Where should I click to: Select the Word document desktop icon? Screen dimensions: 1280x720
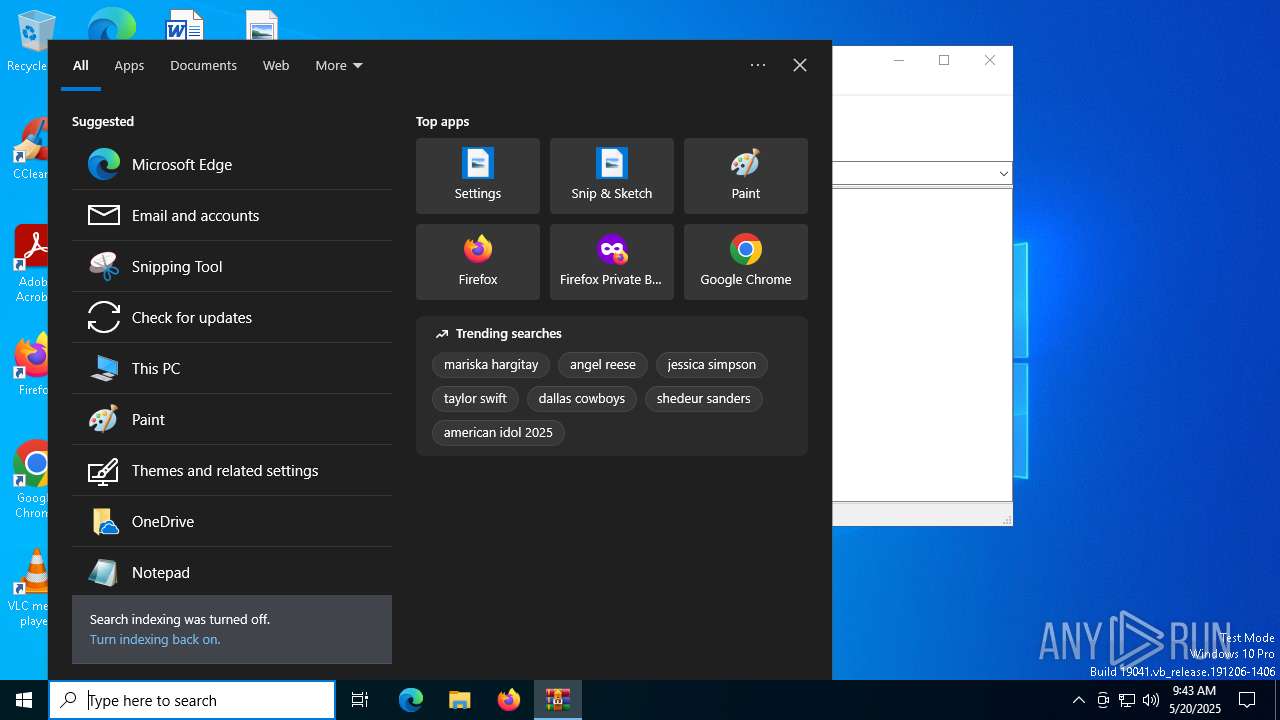click(184, 26)
